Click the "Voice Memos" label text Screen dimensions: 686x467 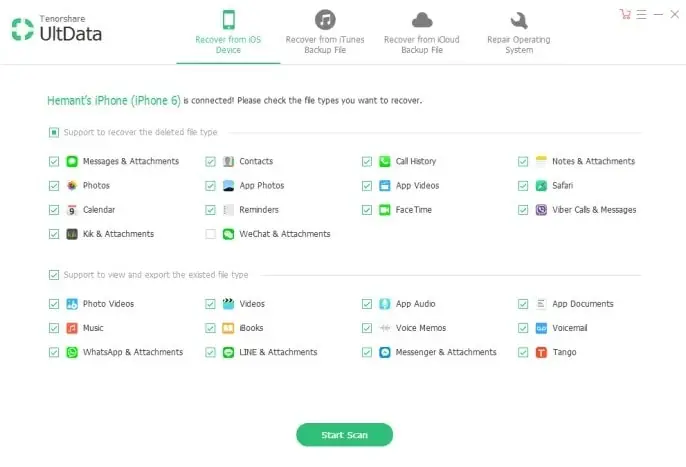point(421,328)
